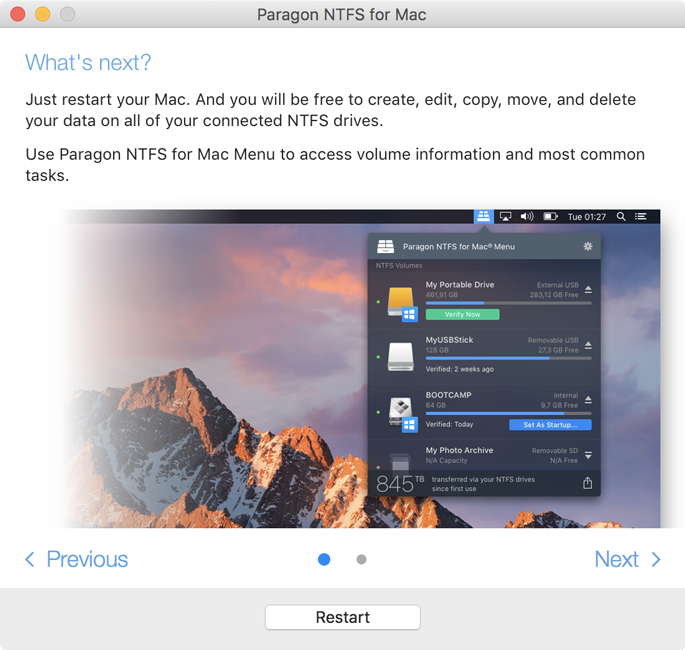Click My Portable Drive usage bar
This screenshot has height=650, width=685.
point(509,303)
